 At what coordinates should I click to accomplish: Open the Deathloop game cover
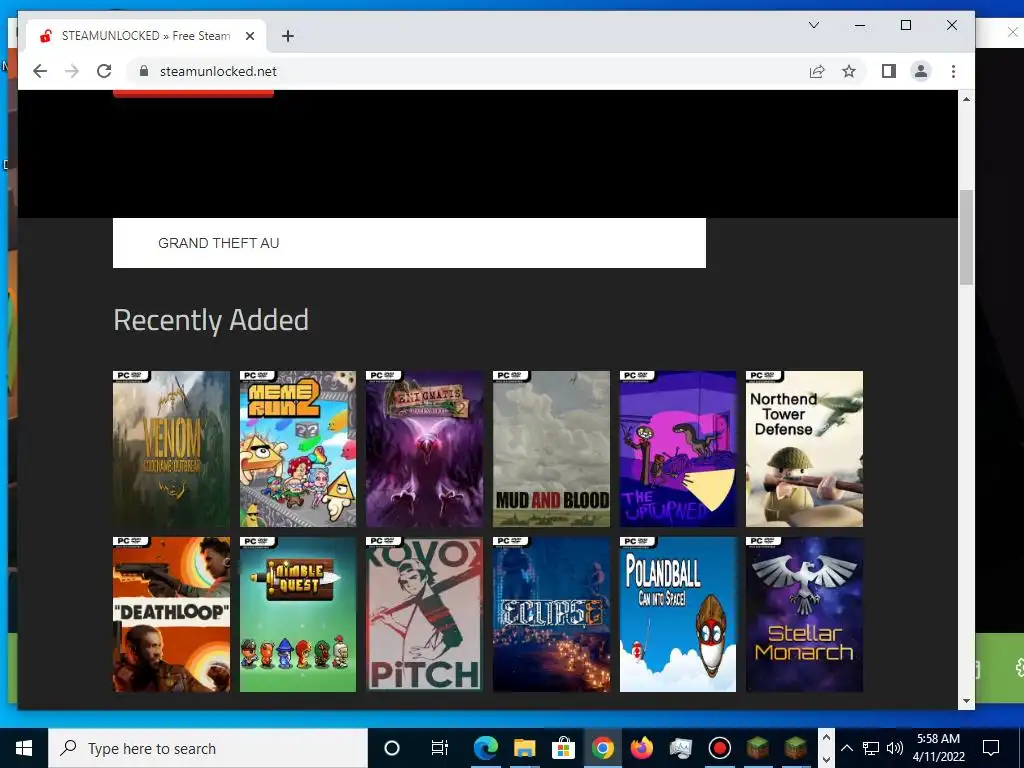[x=171, y=615]
